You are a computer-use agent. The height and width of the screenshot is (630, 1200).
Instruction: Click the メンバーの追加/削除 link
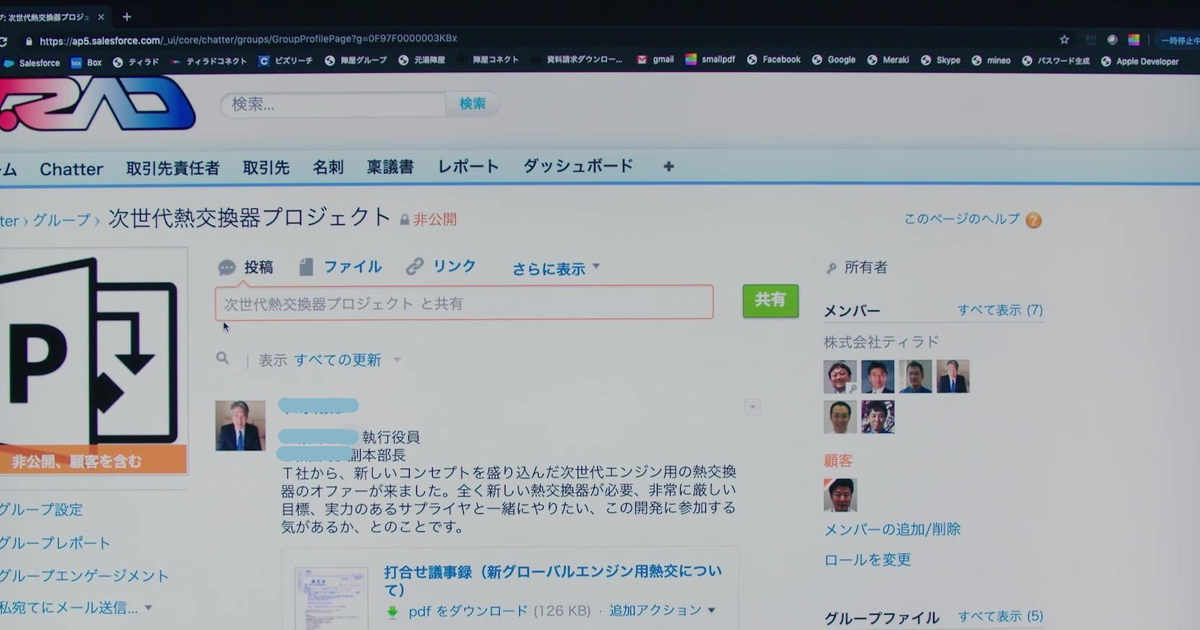click(892, 529)
